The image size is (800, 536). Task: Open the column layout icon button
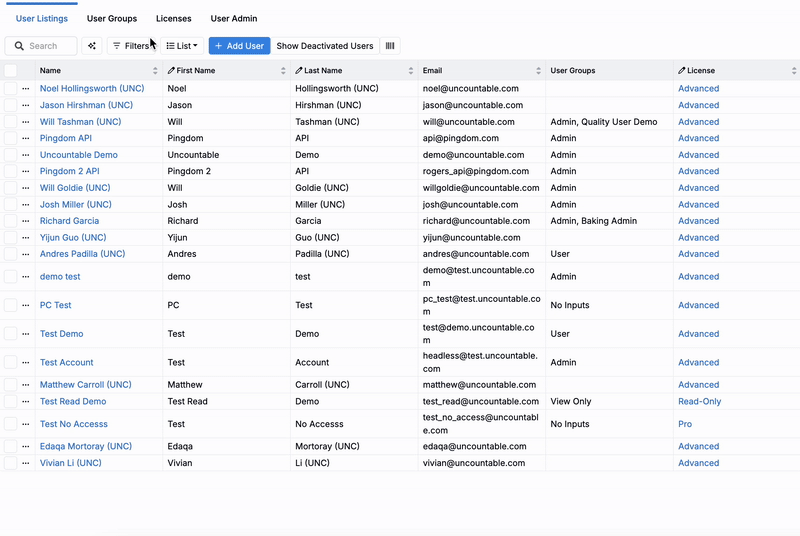click(390, 46)
